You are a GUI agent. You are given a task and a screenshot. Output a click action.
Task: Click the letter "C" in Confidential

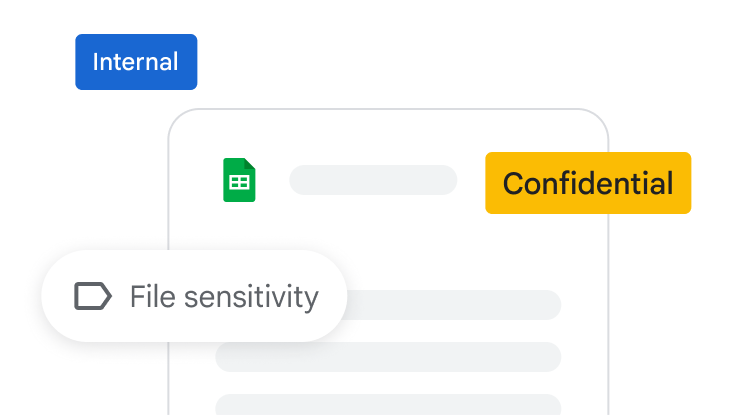(513, 184)
